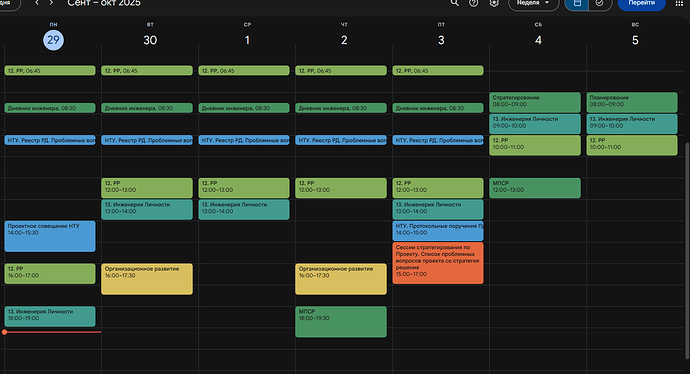This screenshot has width=690, height=374.
Task: Open the orange Сессии стратегирования event
Action: 438,263
